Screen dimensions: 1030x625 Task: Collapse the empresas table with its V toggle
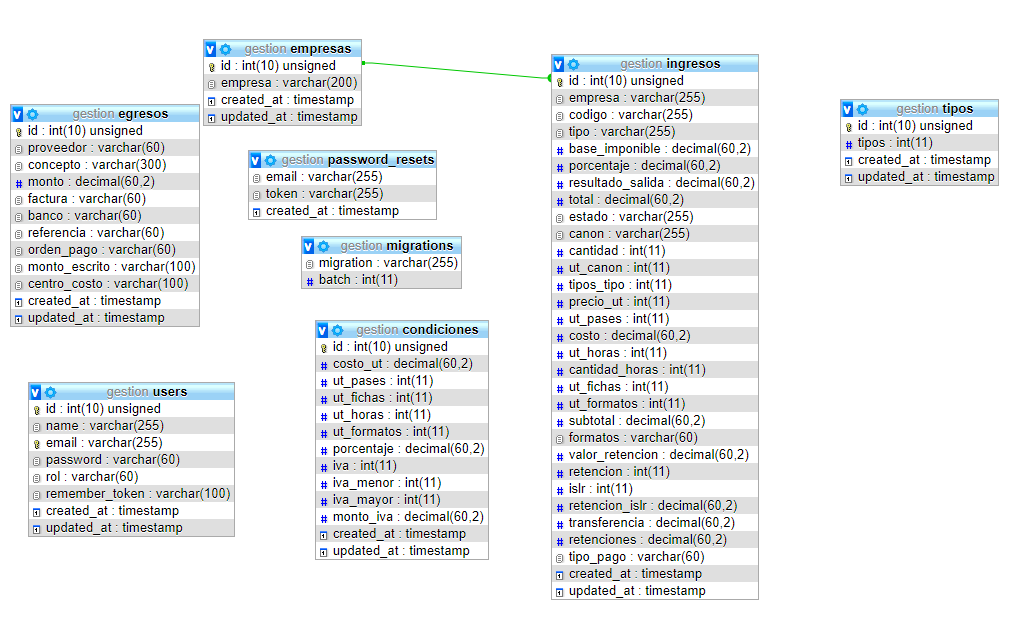tap(210, 49)
